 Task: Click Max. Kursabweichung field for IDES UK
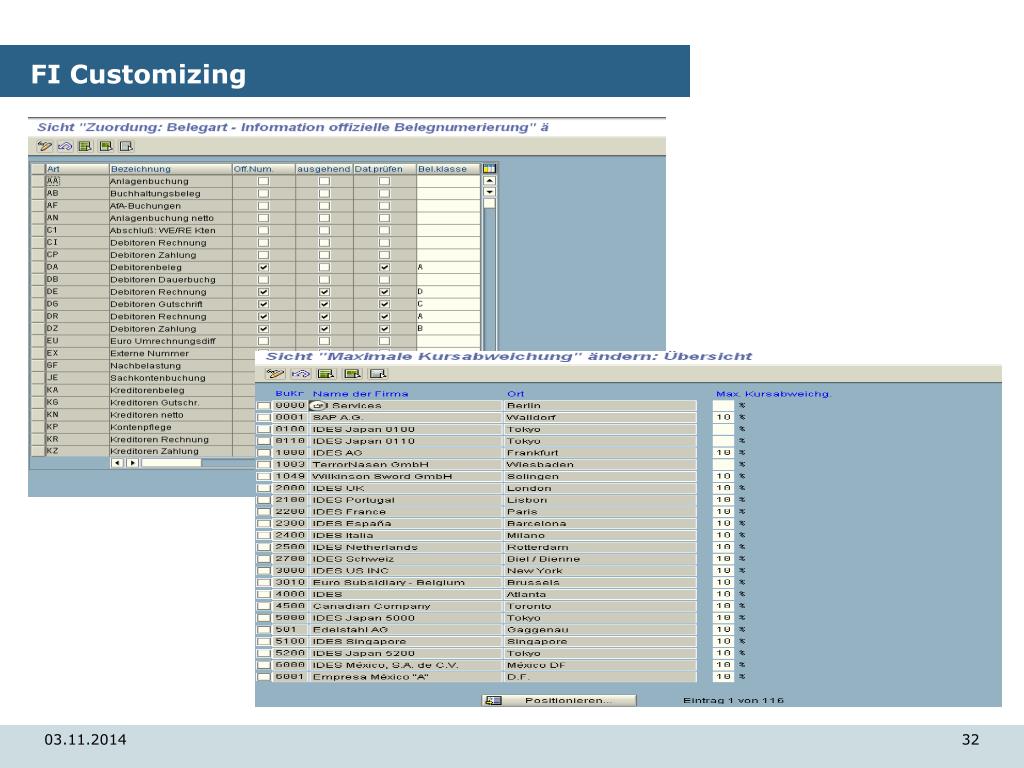pos(723,488)
